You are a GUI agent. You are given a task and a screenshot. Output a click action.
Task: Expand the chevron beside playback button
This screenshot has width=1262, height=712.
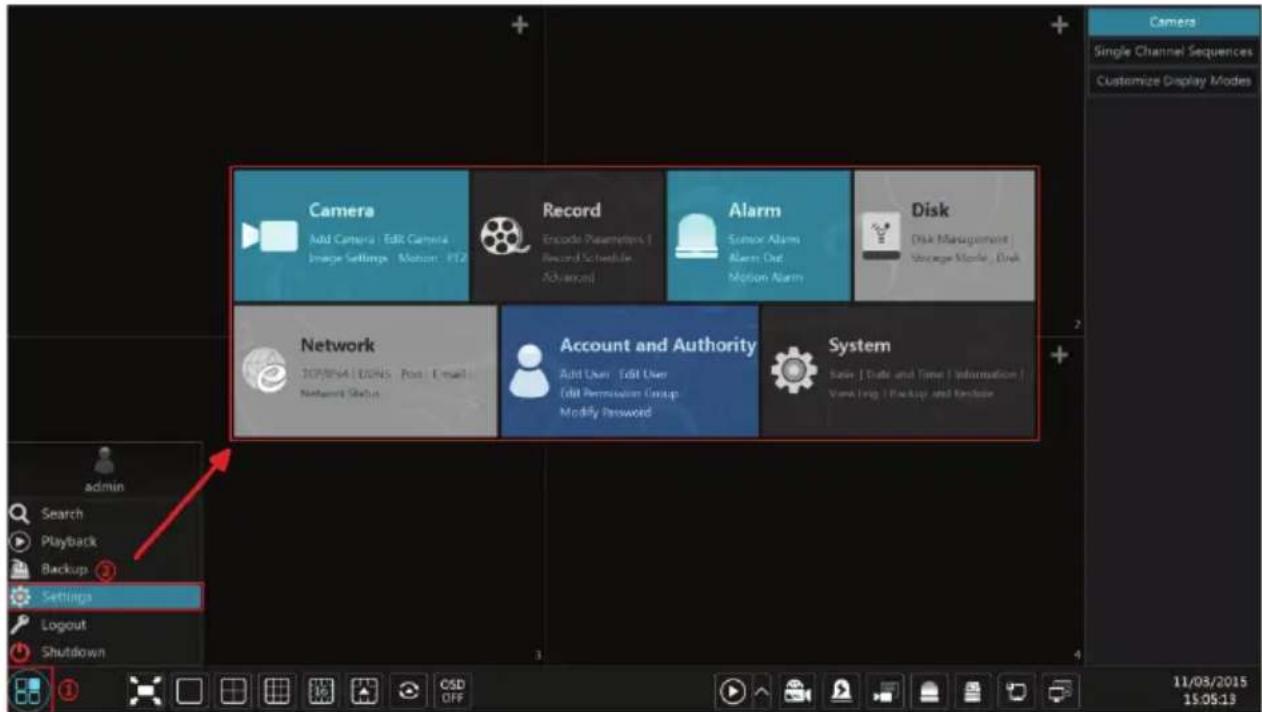(x=762, y=690)
